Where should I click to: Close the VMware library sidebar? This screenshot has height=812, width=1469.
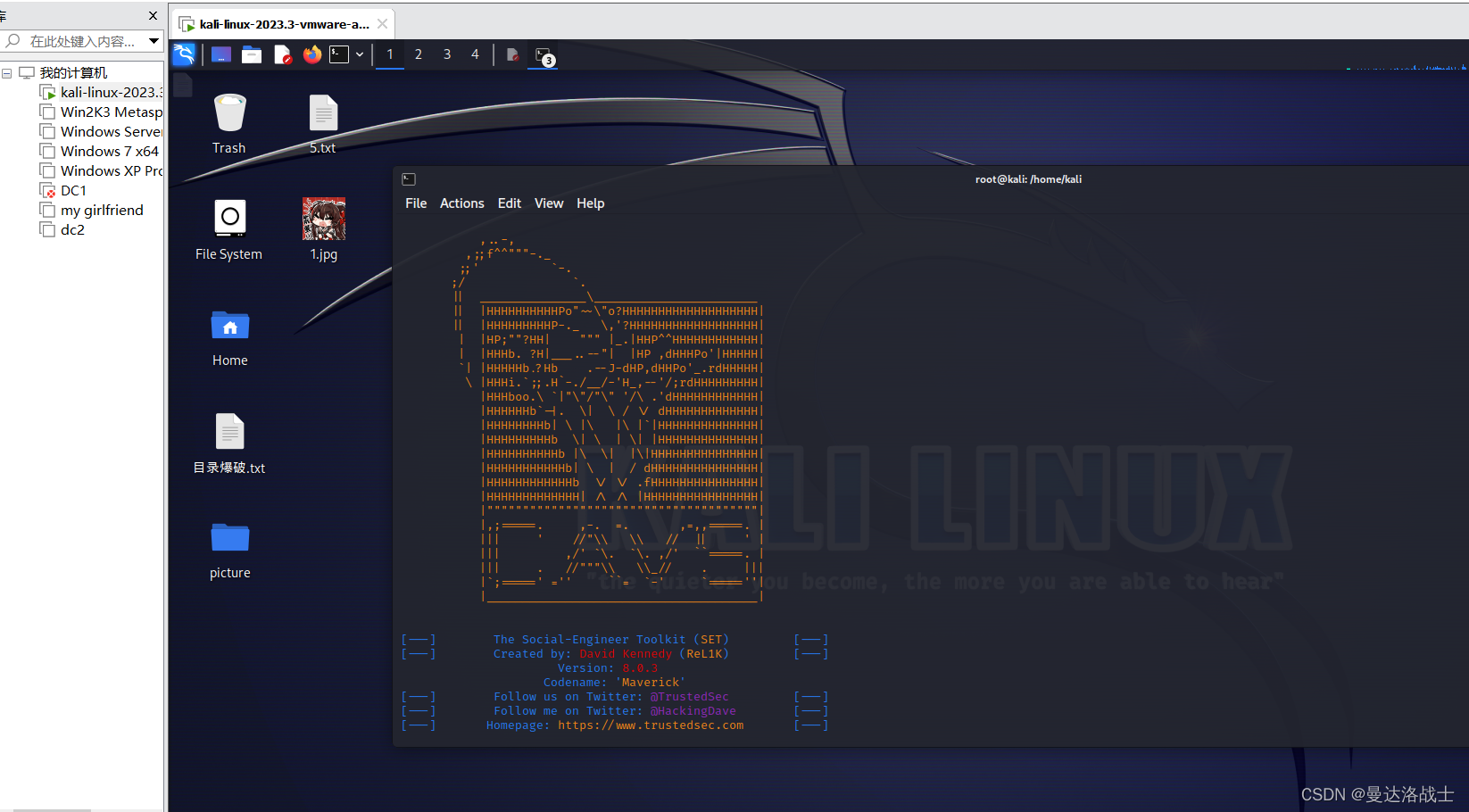(x=153, y=15)
